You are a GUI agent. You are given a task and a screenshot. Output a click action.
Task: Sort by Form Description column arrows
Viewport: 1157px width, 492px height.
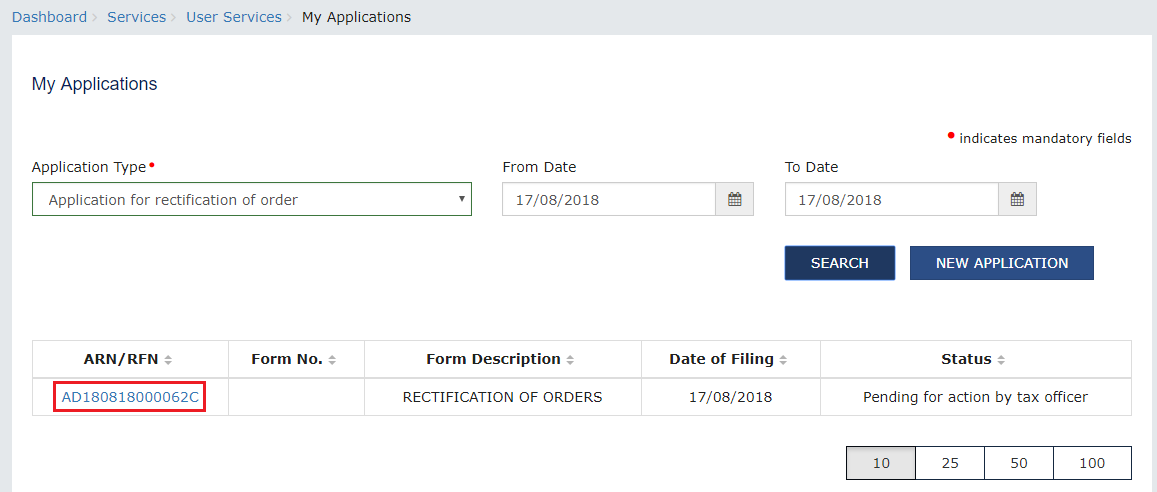[570, 360]
